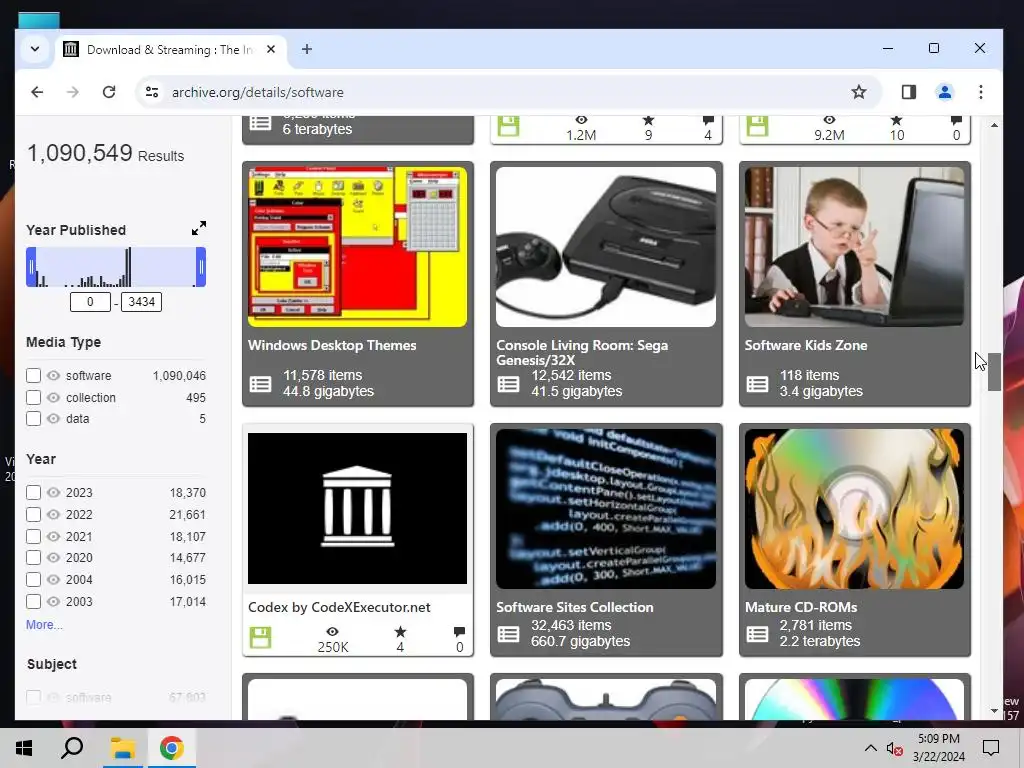The width and height of the screenshot is (1024, 768).
Task: Switch to Download & Streaming tab
Action: tap(170, 50)
